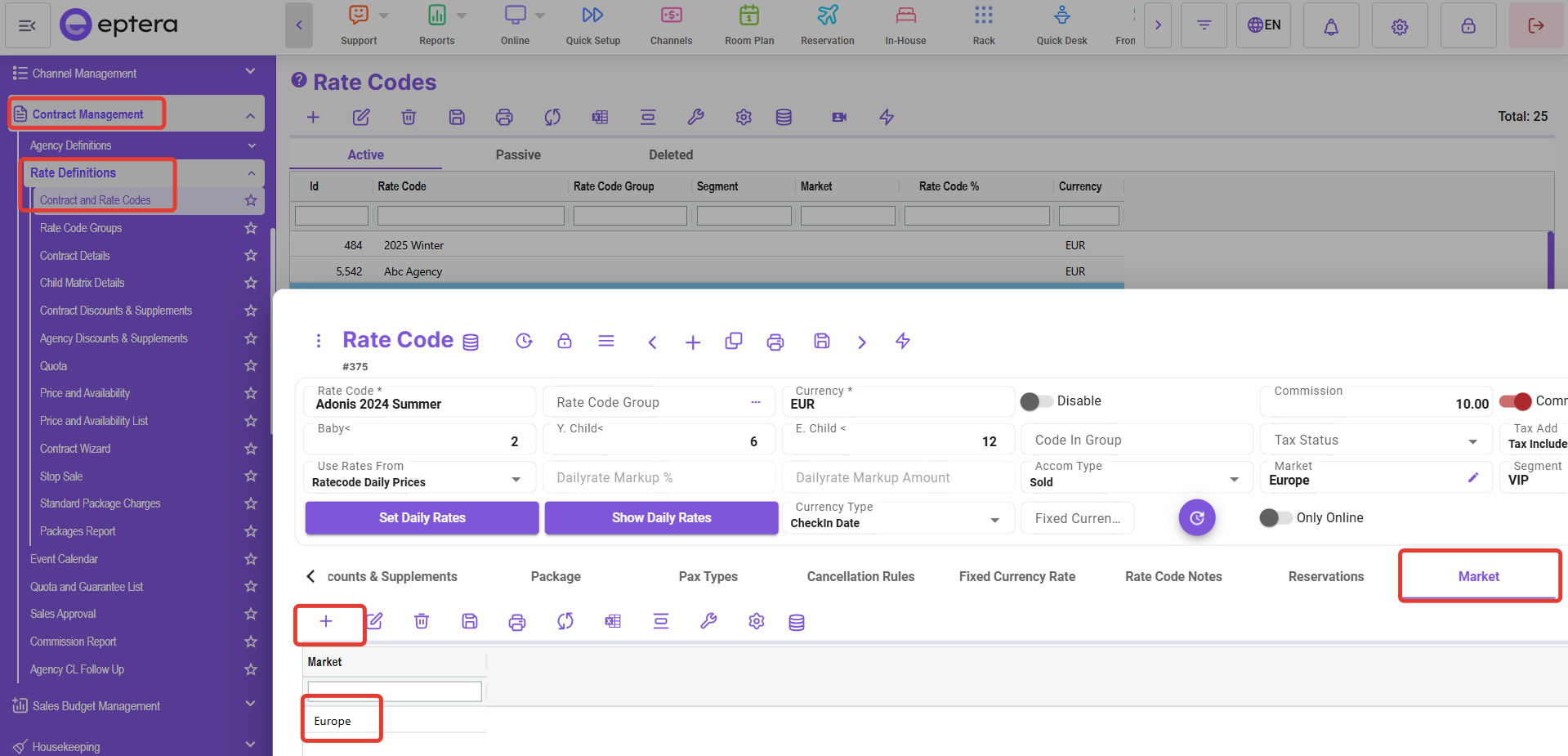Switch to the Passive tab
Image resolution: width=1568 pixels, height=756 pixels.
click(x=518, y=154)
